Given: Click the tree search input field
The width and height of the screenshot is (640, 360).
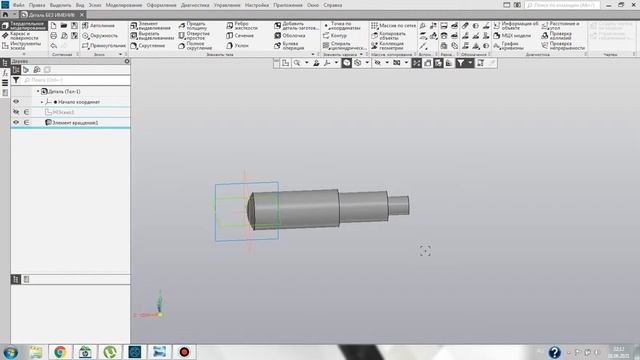Looking at the screenshot, I should click(76, 80).
